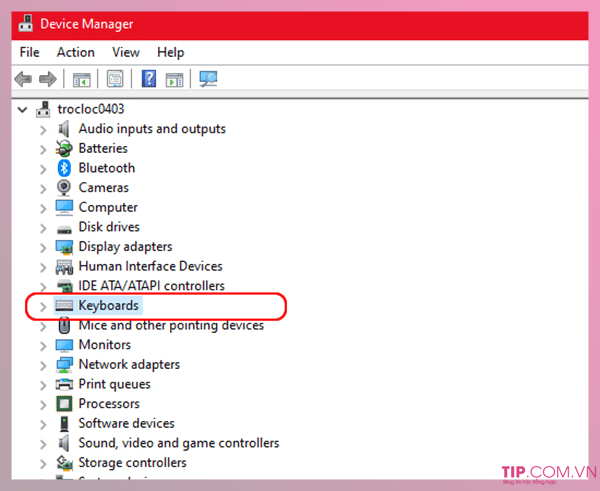Viewport: 600px width, 491px height.
Task: Click the Forward arrow toolbar button
Action: click(48, 79)
